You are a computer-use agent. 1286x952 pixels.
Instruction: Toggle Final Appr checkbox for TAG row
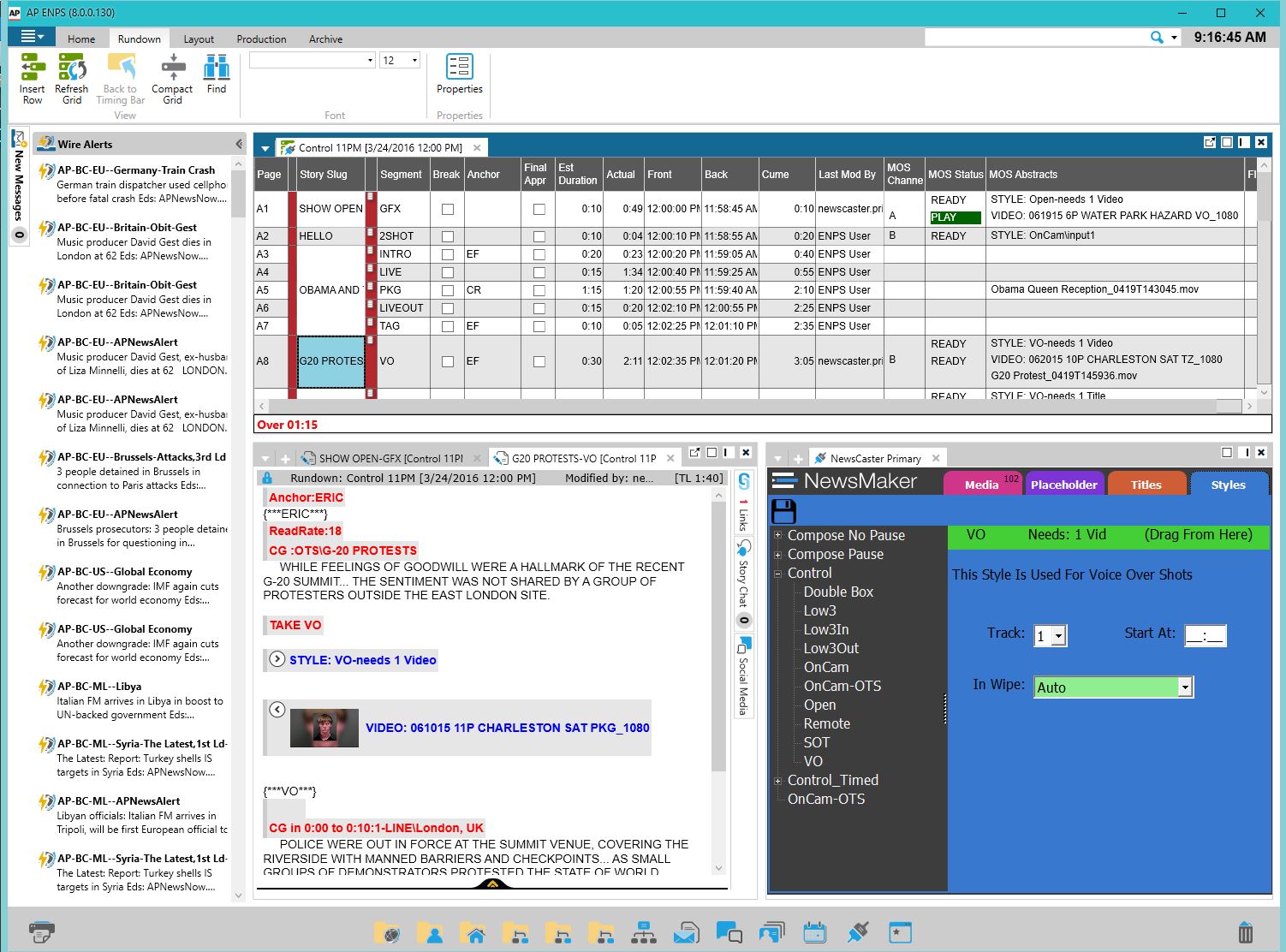(x=539, y=326)
